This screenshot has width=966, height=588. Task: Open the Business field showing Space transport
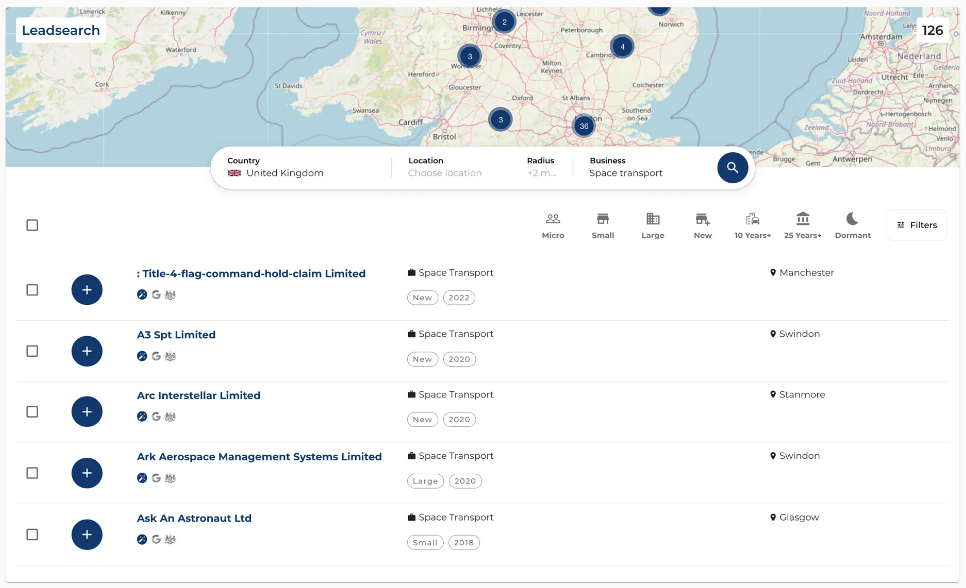point(647,167)
